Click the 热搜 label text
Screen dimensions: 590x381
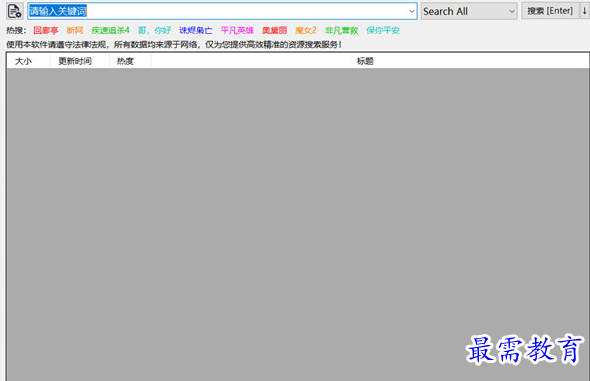16,30
